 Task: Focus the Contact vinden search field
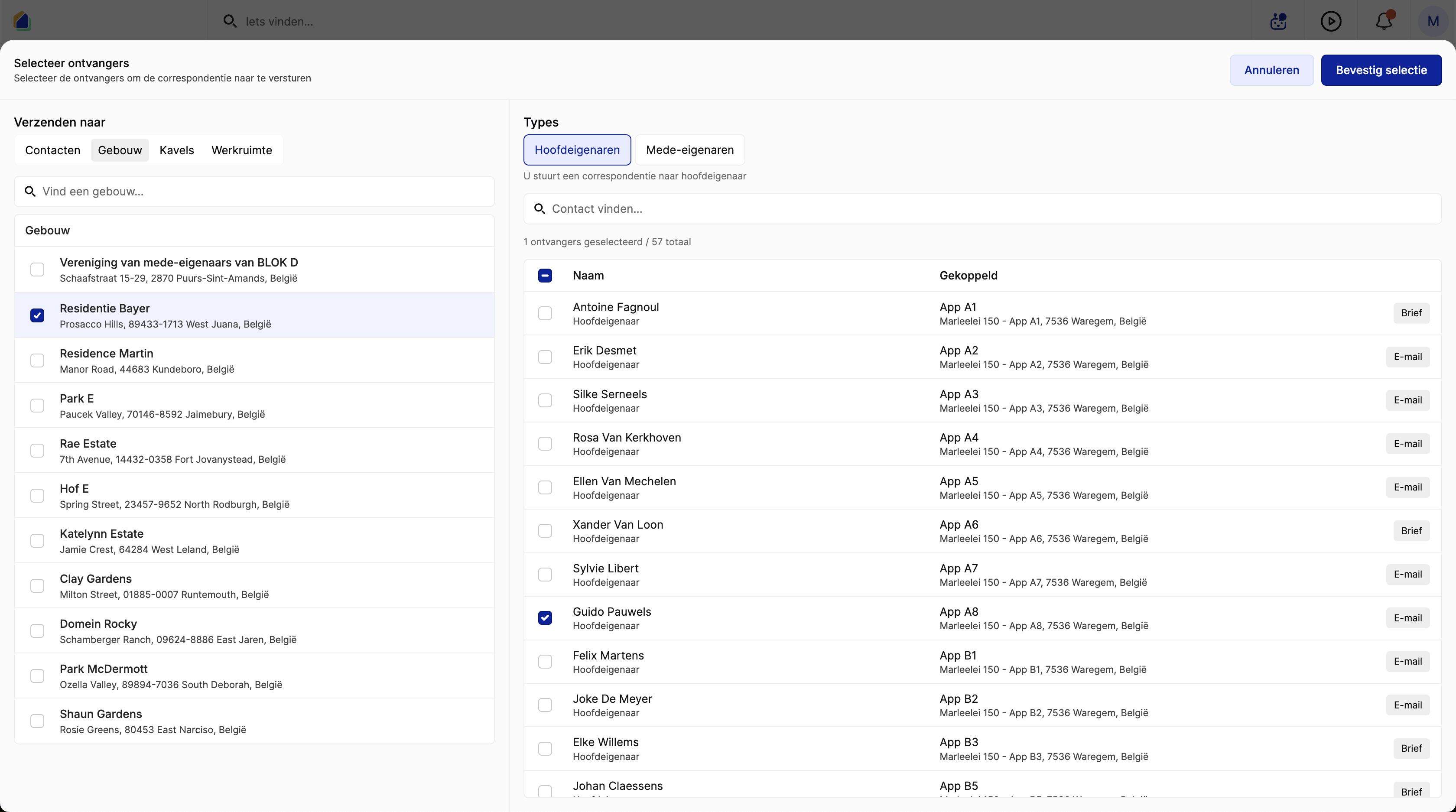point(982,209)
